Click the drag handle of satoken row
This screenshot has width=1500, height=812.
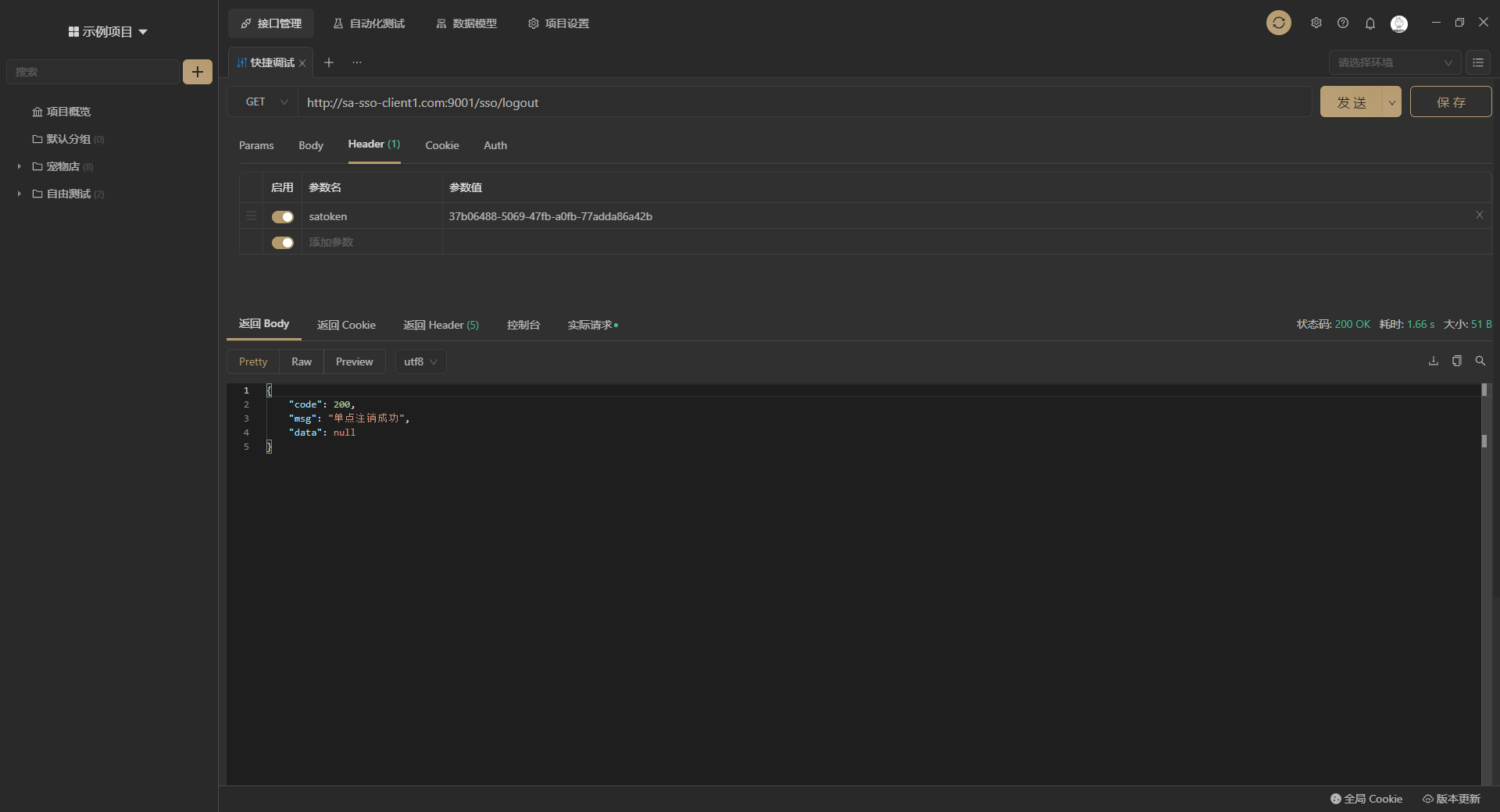252,216
